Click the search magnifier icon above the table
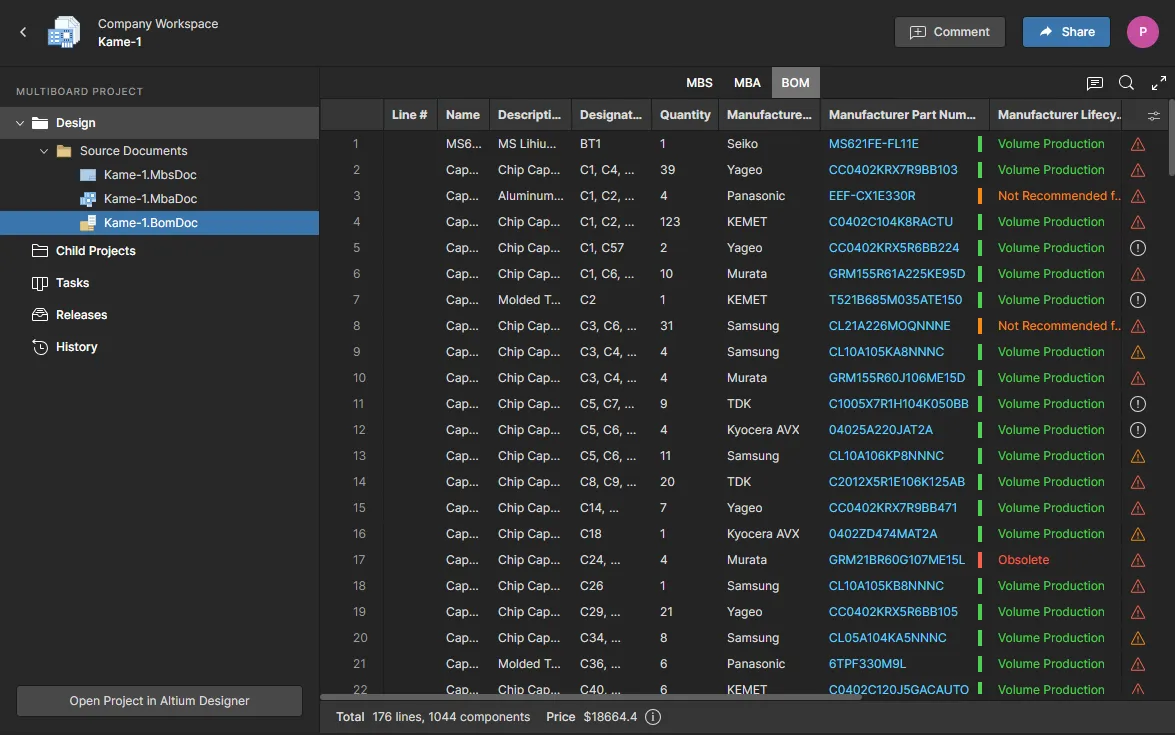The image size is (1175, 735). coord(1126,83)
